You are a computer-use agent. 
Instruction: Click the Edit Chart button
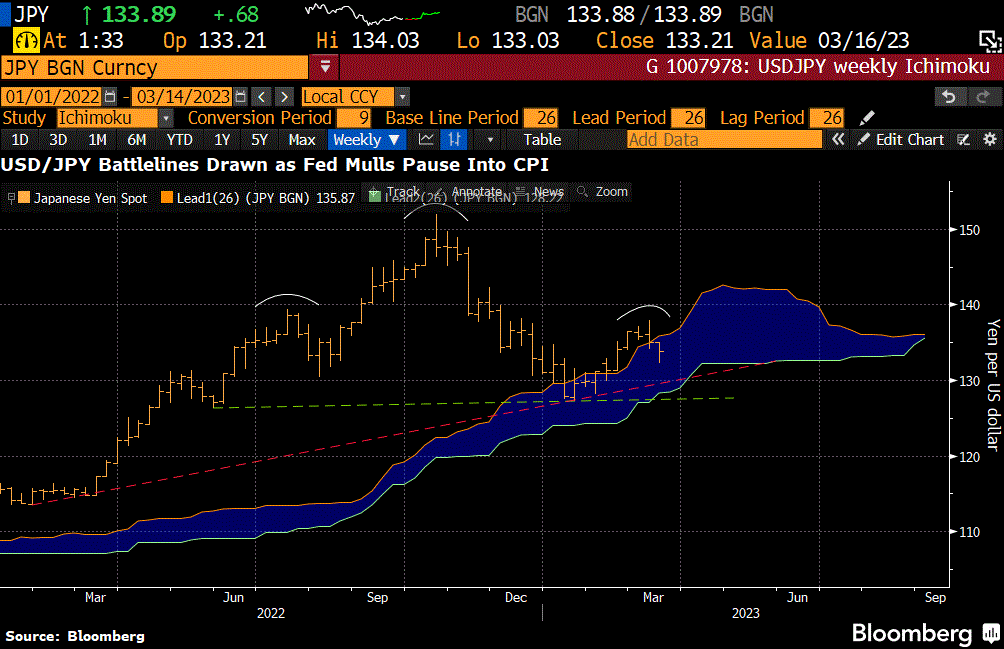pos(901,140)
